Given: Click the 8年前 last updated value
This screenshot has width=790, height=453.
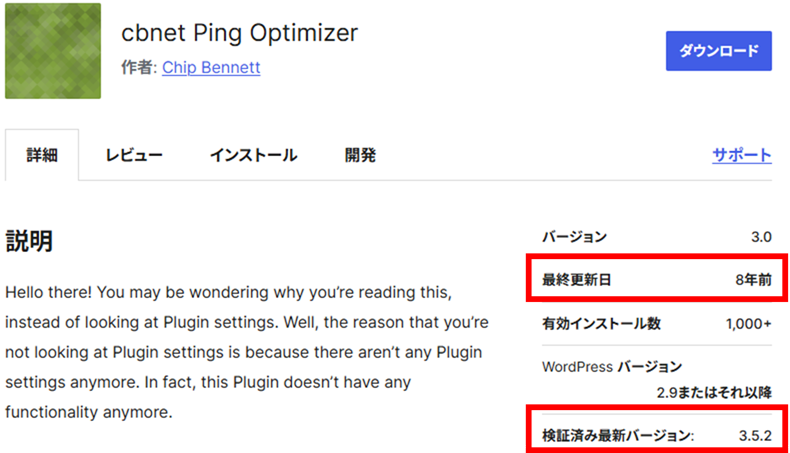Looking at the screenshot, I should tap(752, 280).
